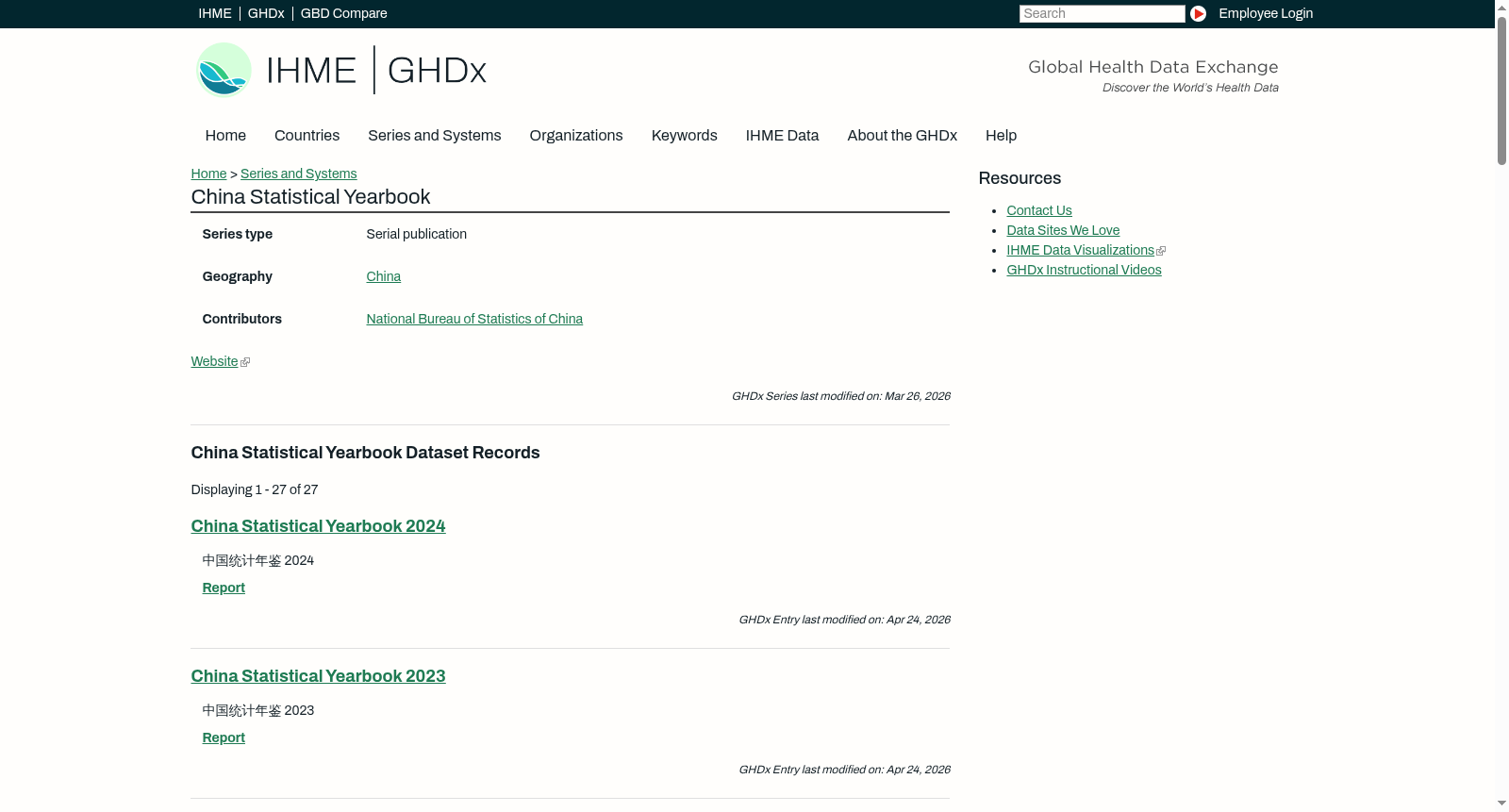Click 'China Statistical Yearbook Dataset Records' heading
Viewport: 1509px width, 812px height.
point(365,453)
